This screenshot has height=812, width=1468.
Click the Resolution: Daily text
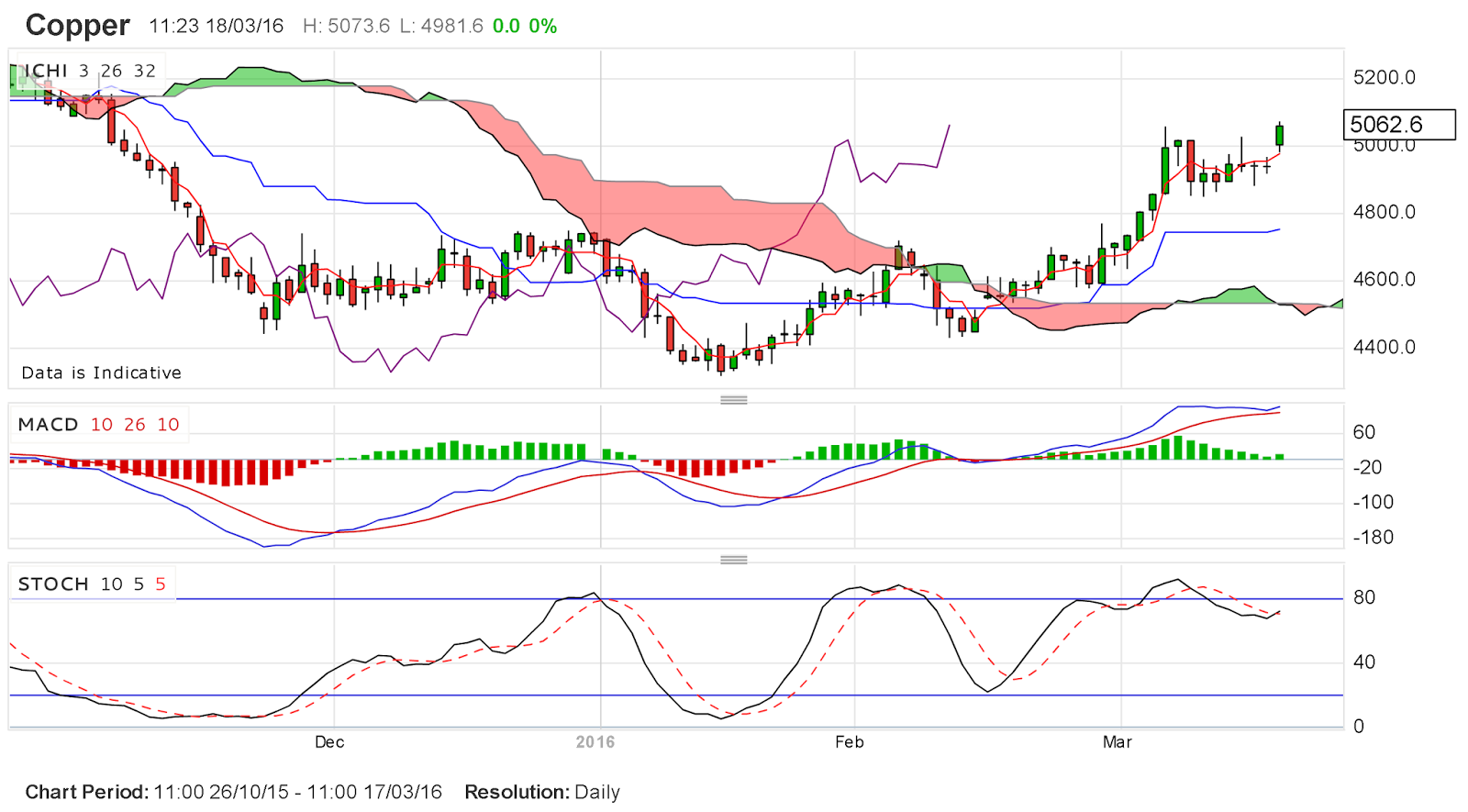[542, 792]
